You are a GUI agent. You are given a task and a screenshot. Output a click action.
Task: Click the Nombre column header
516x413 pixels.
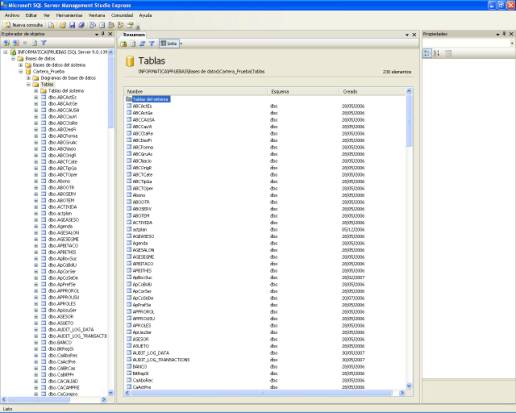click(196, 92)
